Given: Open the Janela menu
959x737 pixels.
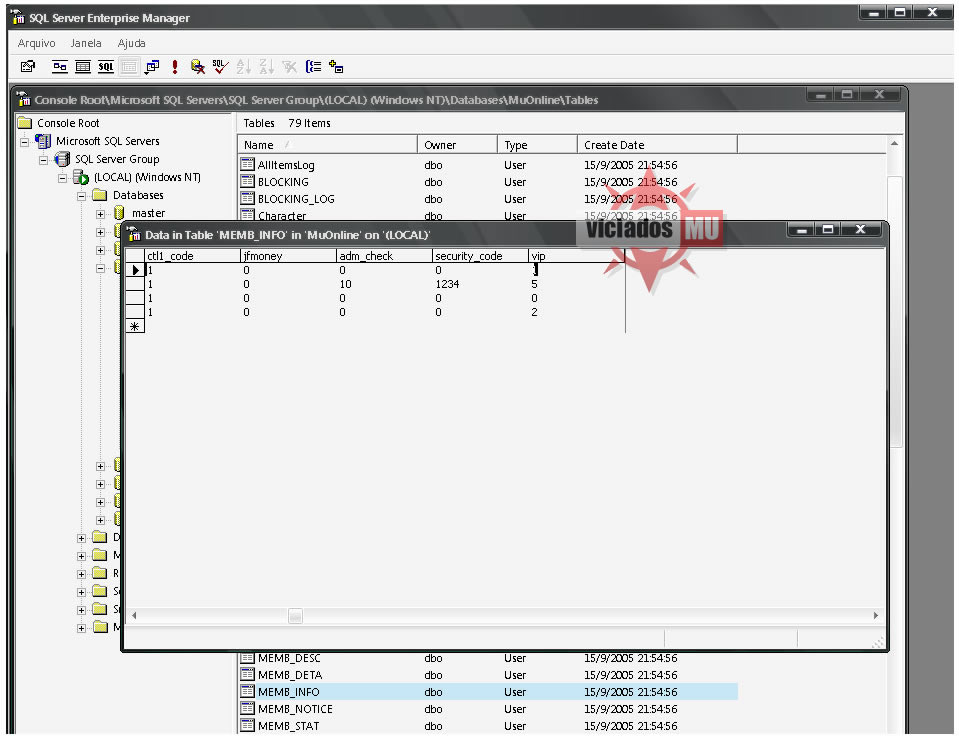Looking at the screenshot, I should point(86,43).
